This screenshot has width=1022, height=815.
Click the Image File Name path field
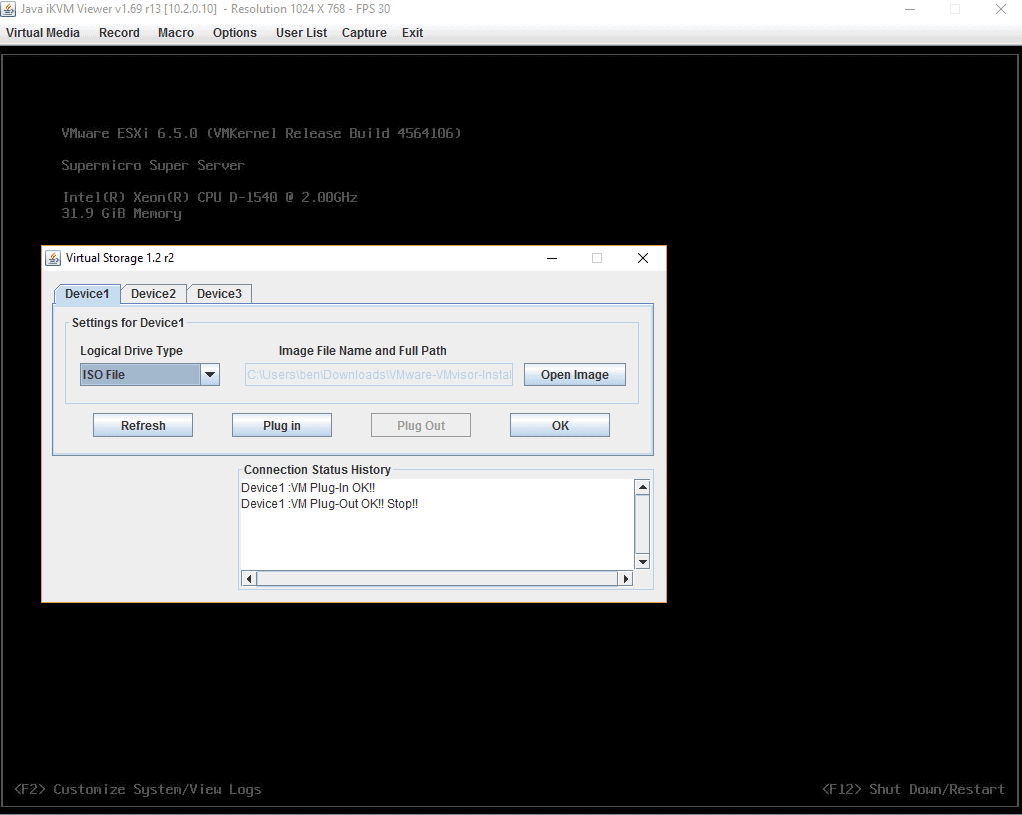tap(379, 374)
